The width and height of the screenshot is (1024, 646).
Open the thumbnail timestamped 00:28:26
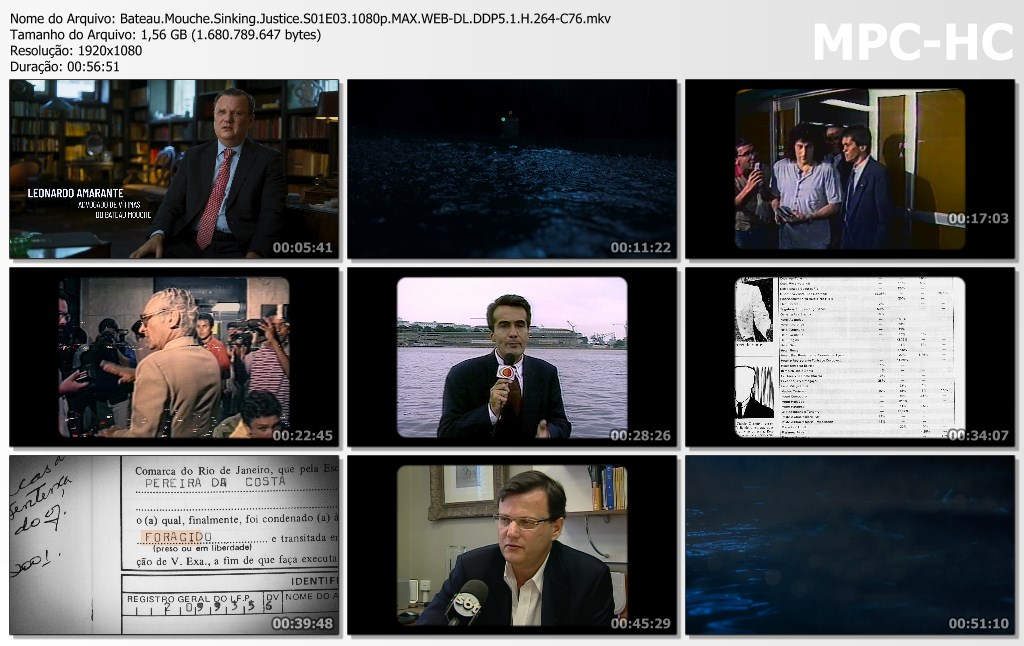(x=512, y=357)
